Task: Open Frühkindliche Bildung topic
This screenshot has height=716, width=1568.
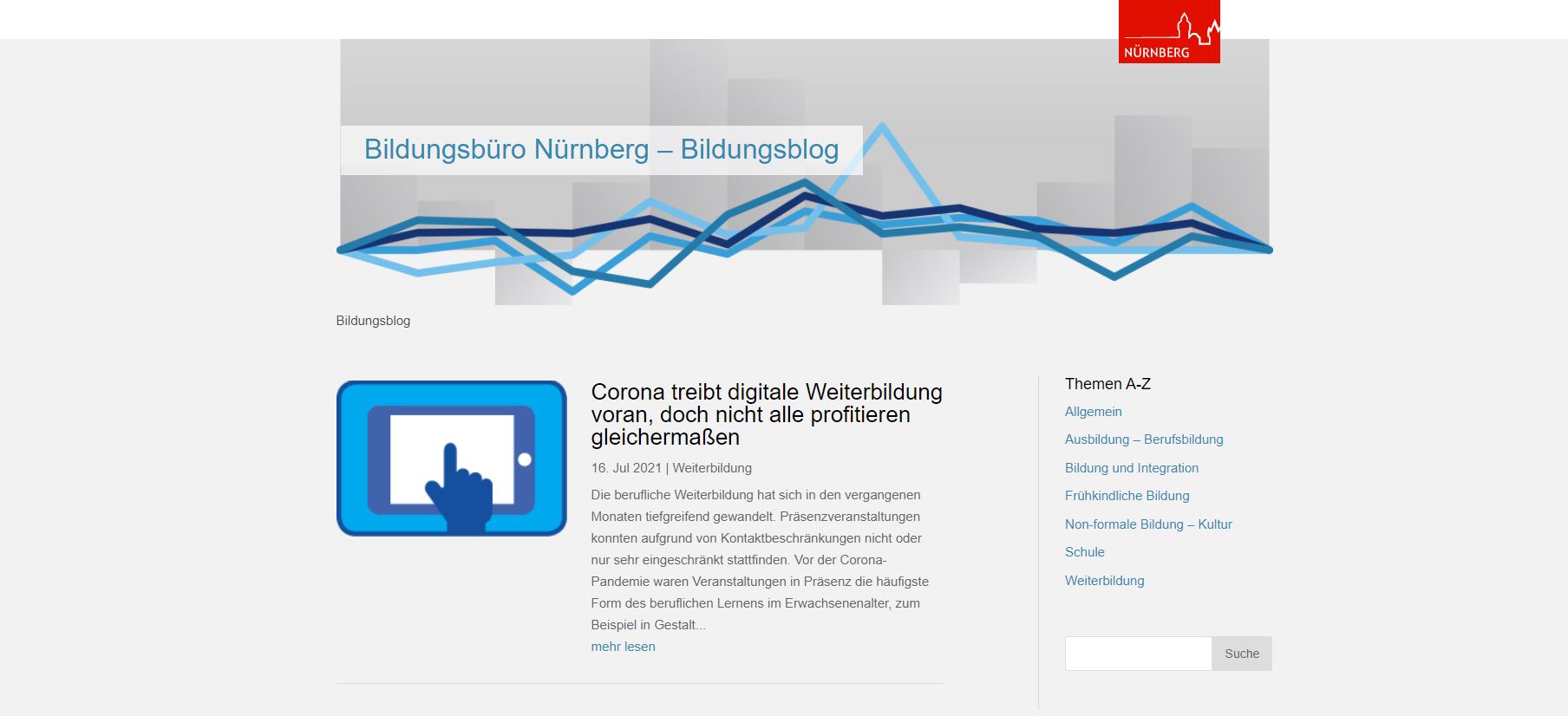Action: pos(1127,496)
